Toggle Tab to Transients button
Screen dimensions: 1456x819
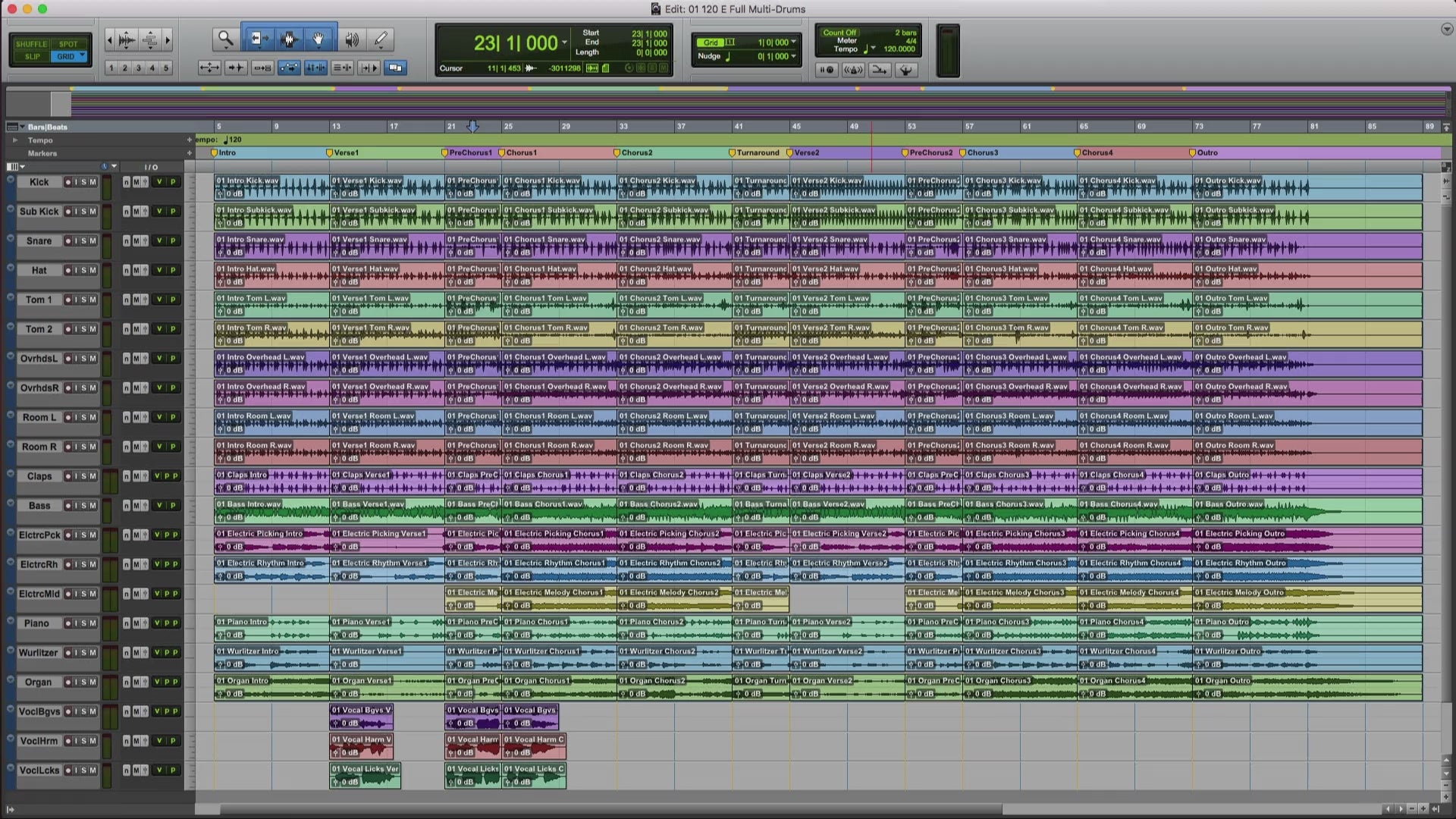[x=236, y=67]
